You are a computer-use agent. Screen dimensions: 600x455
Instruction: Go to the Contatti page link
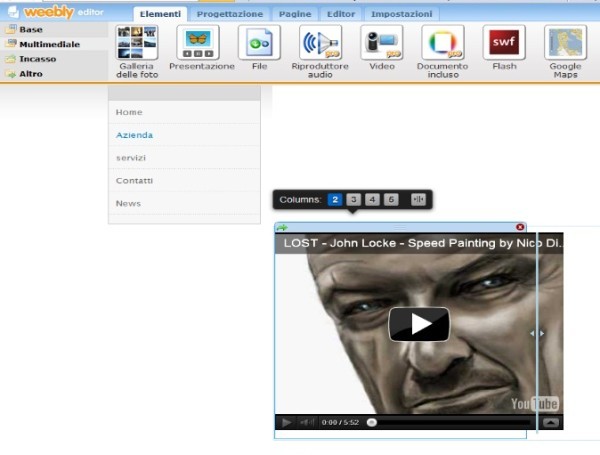pos(134,181)
